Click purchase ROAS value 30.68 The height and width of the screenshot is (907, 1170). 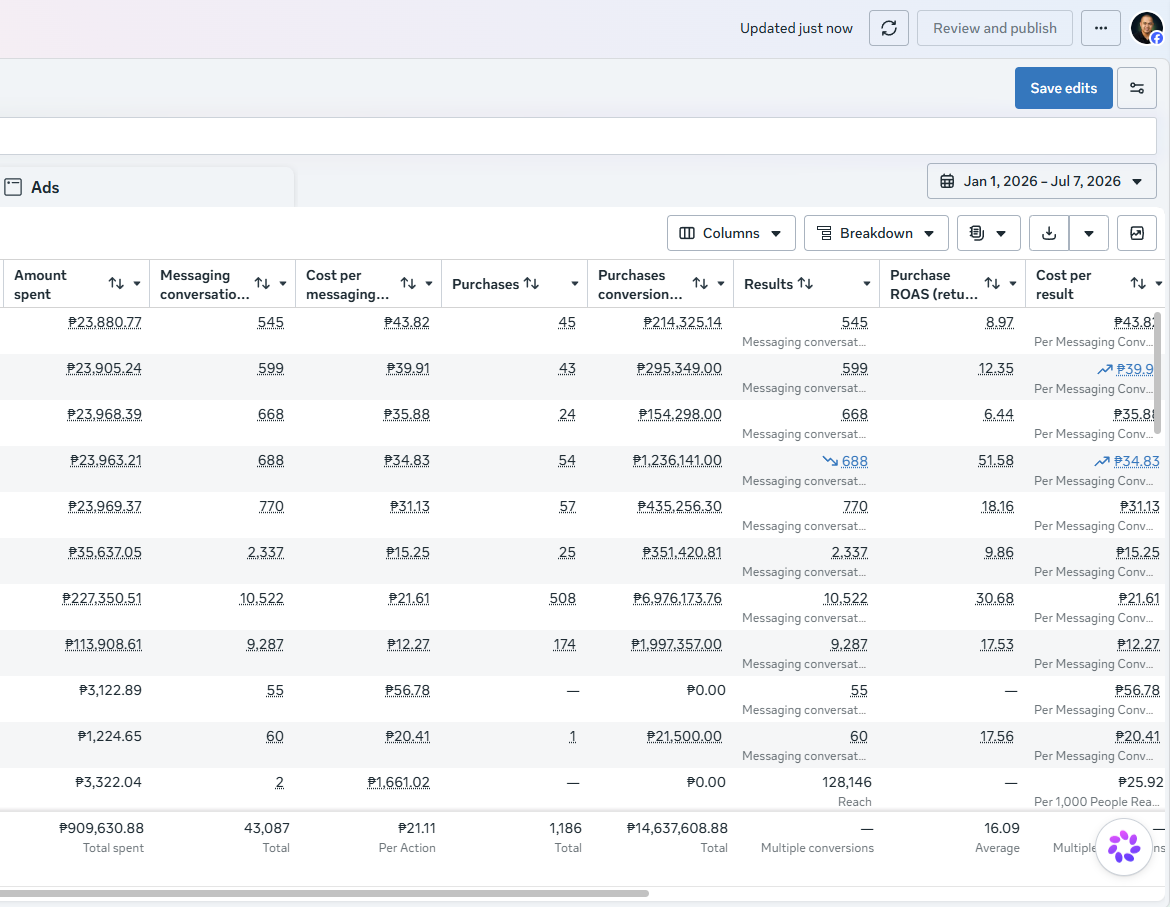pos(995,598)
